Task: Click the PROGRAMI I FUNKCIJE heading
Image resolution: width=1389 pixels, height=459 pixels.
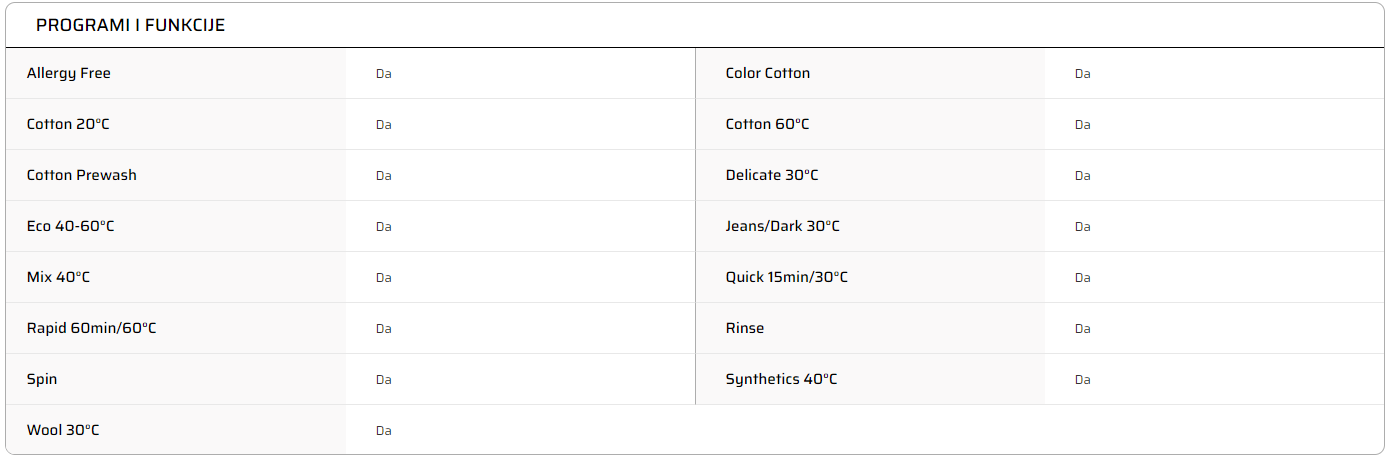Action: [130, 26]
